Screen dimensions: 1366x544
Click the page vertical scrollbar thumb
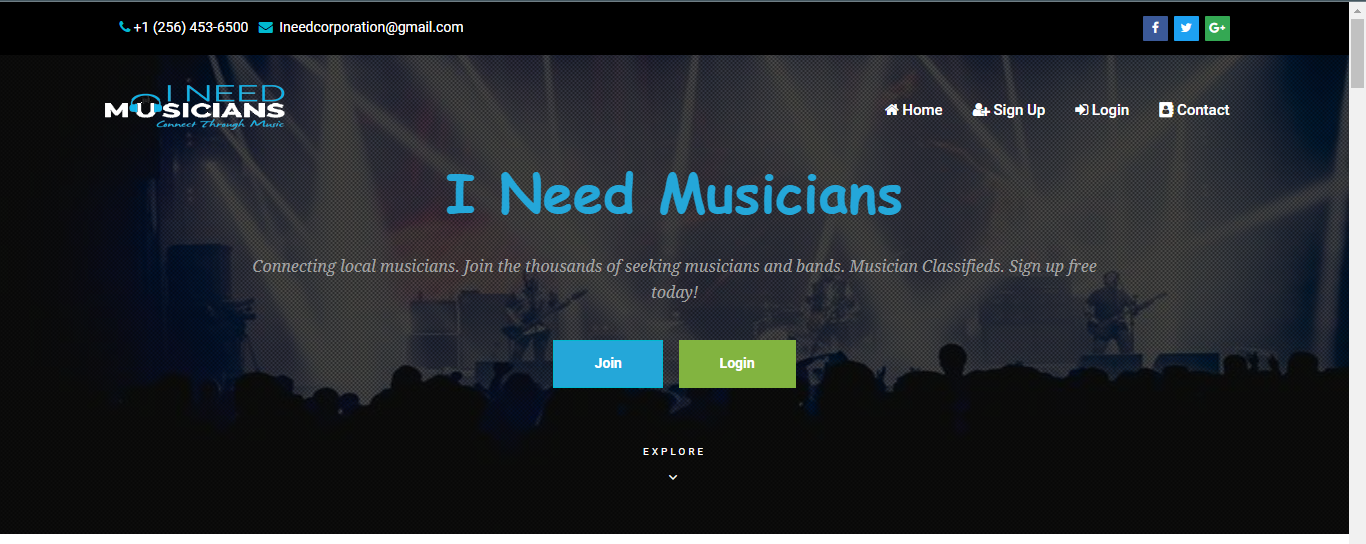point(1357,53)
